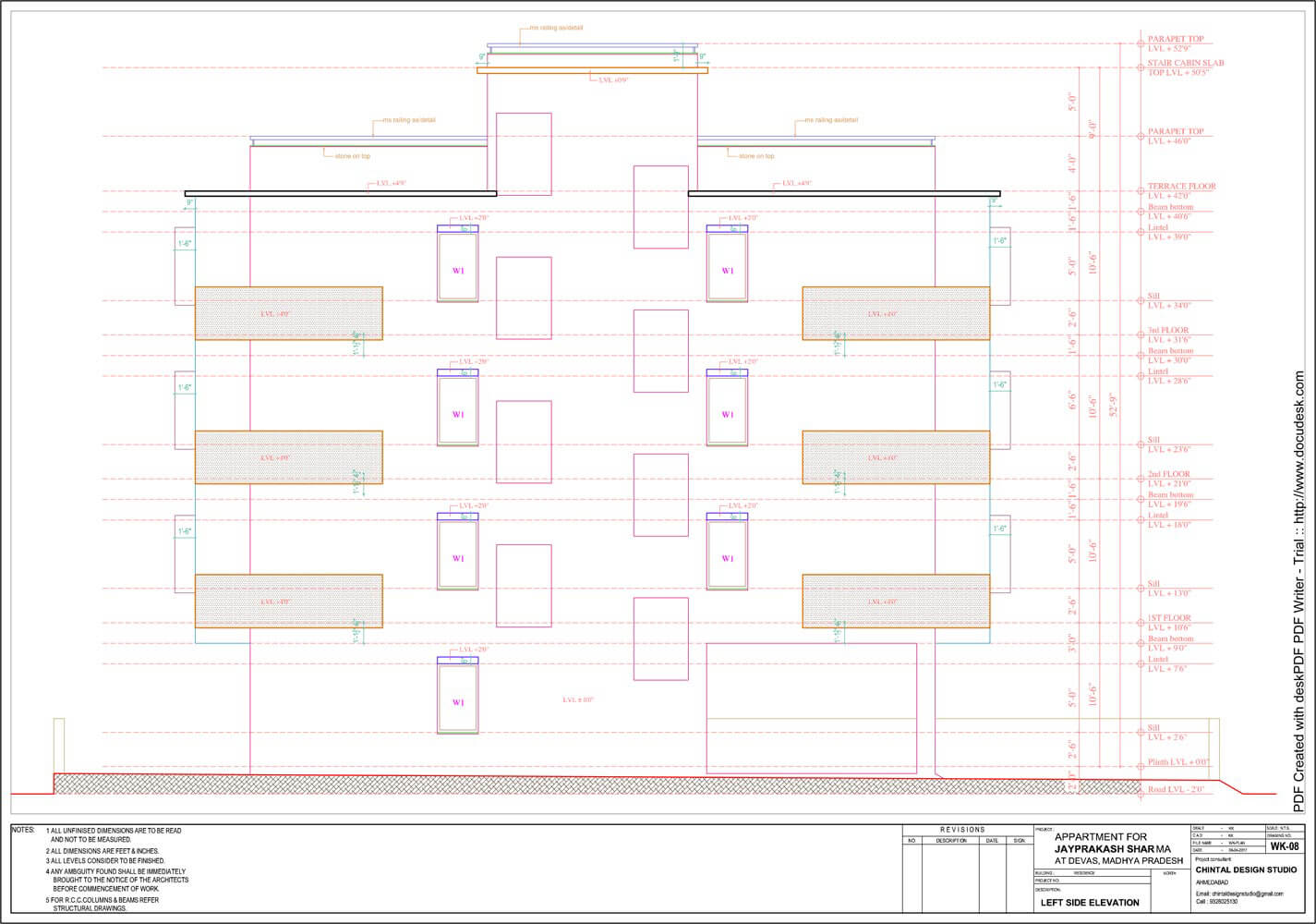1316x924 pixels.
Task: Select the CHINTAL DESIGN STUDIO text
Action: (1246, 869)
